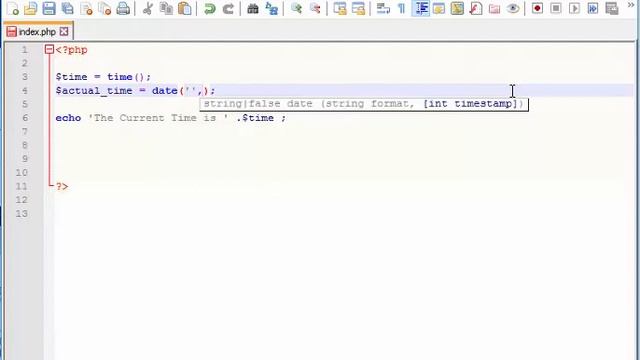Viewport: 640px width, 360px height.
Task: Click '.$time' at the end of line 6
Action: click(x=255, y=118)
